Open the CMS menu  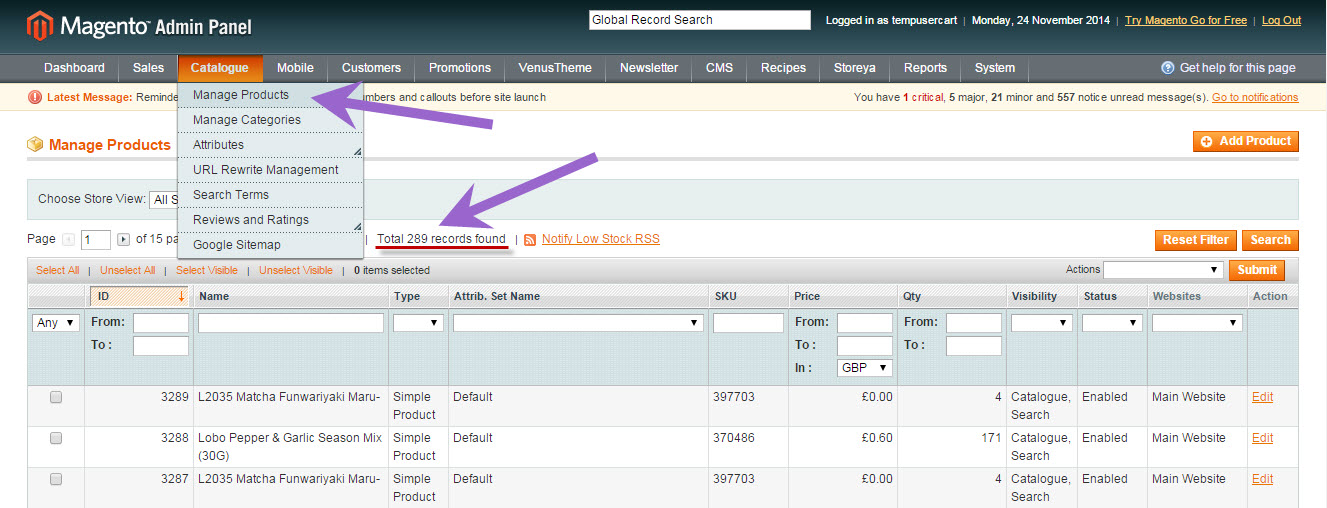coord(719,68)
